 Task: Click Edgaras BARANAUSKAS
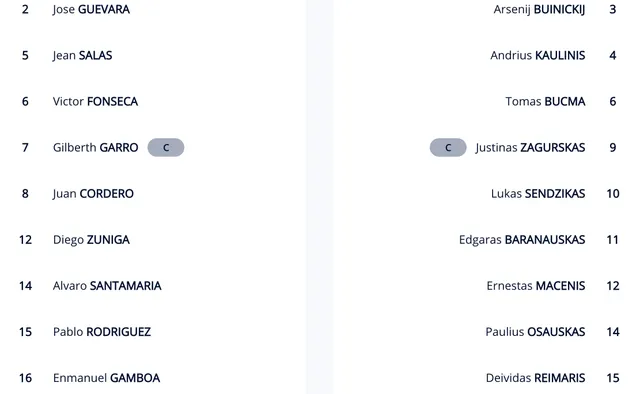522,240
